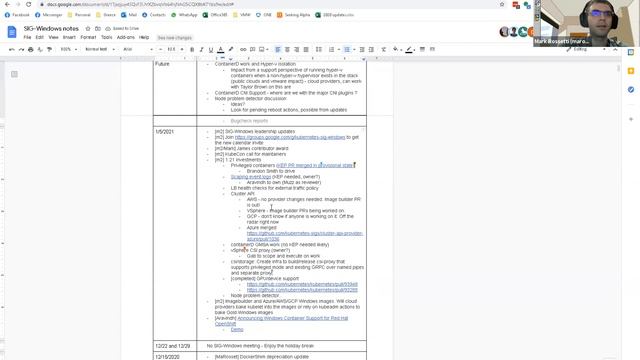Click the Add comment icon
This screenshot has height=360, width=640.
[253, 49]
